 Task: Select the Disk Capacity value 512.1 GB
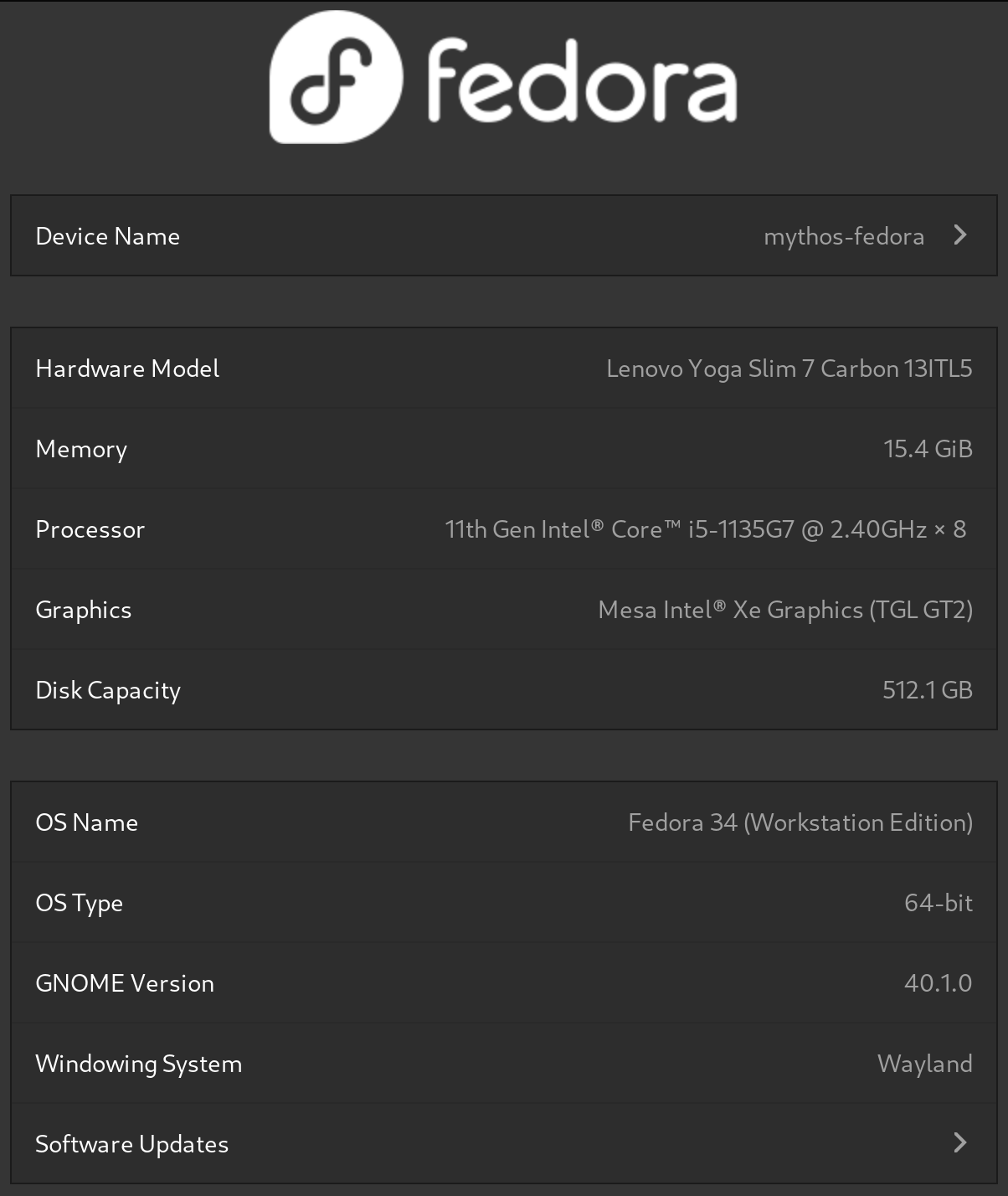(928, 689)
